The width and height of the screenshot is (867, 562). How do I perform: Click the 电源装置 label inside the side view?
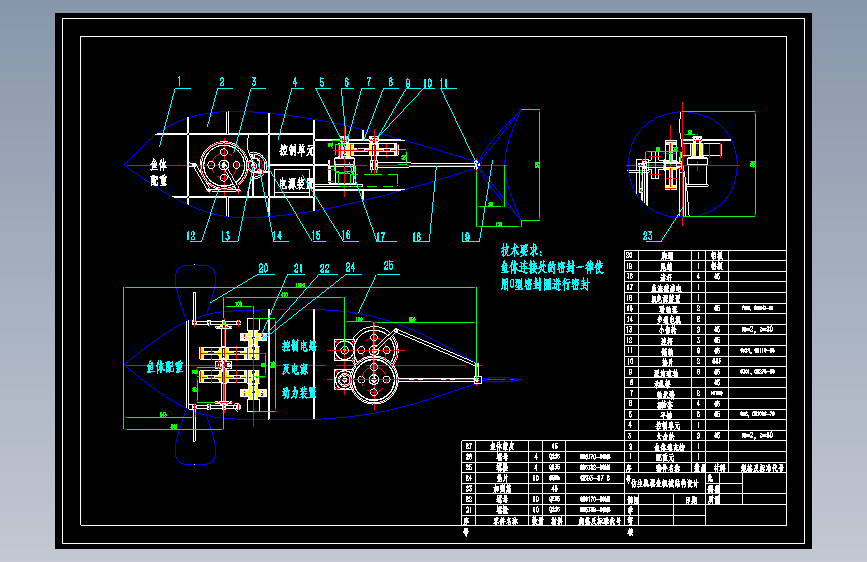coord(296,183)
